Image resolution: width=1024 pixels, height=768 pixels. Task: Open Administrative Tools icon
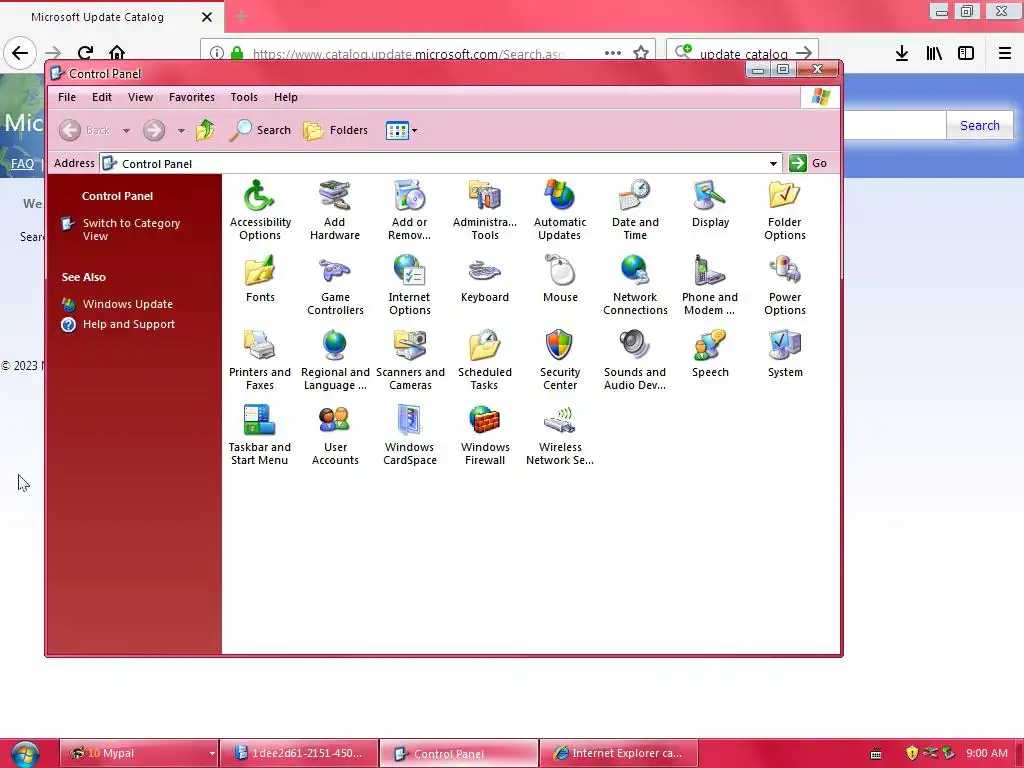[485, 210]
